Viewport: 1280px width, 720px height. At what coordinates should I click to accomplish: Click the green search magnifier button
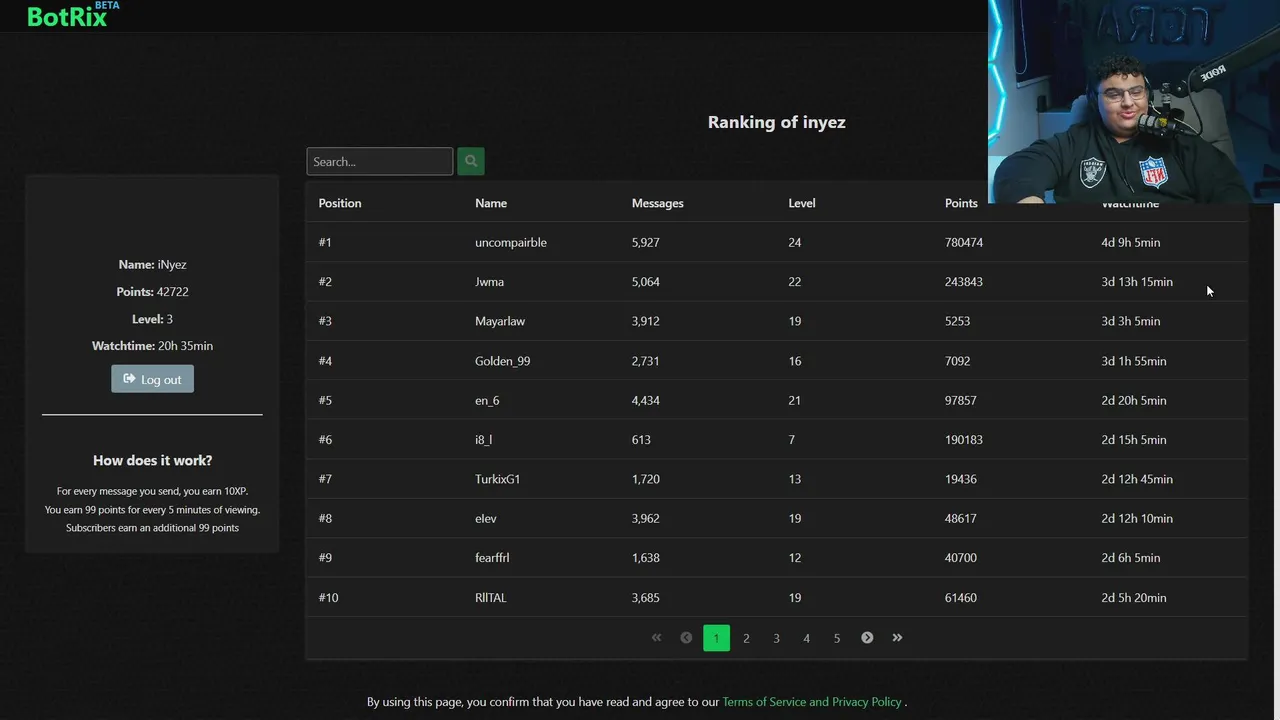click(470, 161)
